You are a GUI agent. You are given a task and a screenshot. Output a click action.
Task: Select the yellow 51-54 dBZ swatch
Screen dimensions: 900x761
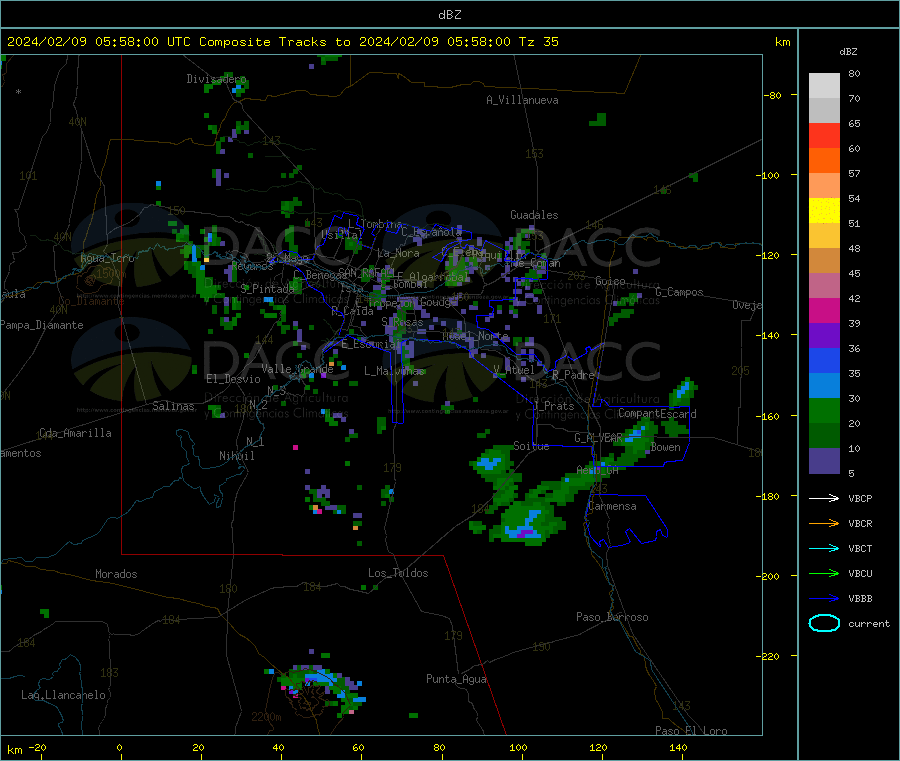tap(824, 211)
